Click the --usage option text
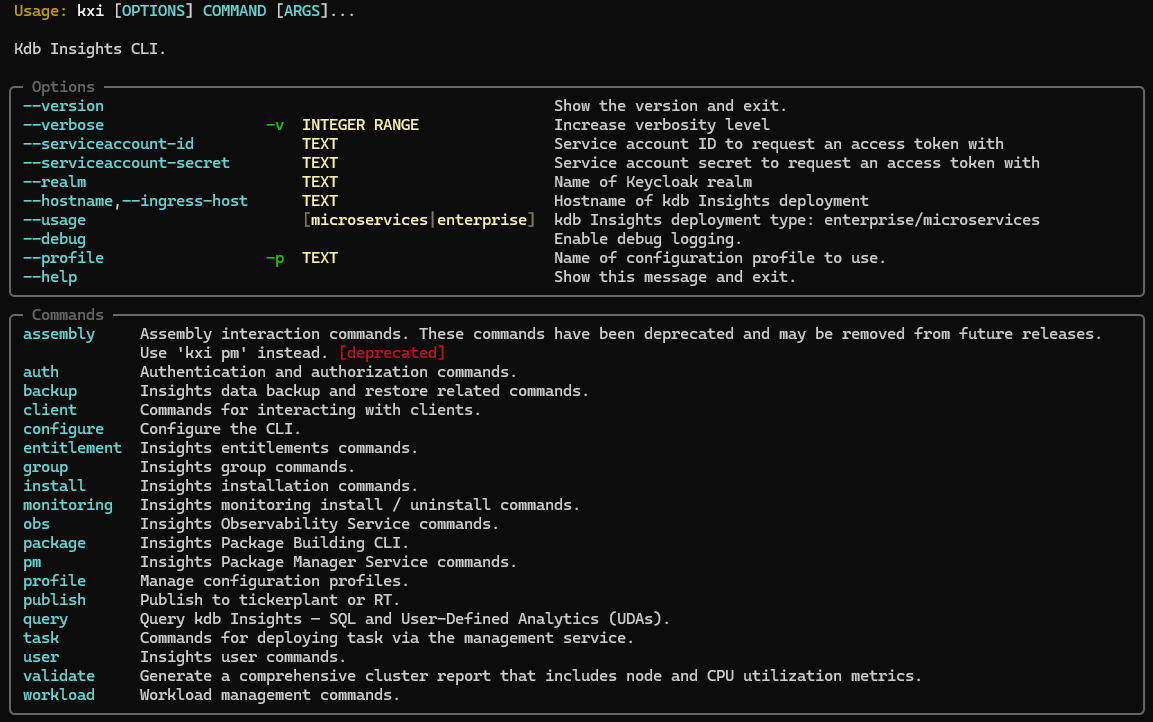The width and height of the screenshot is (1153, 722). [x=54, y=221]
